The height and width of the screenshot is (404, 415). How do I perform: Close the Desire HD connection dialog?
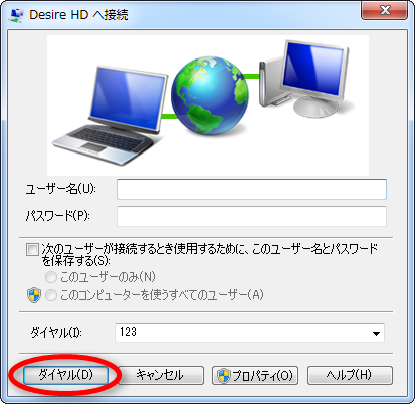tap(384, 10)
